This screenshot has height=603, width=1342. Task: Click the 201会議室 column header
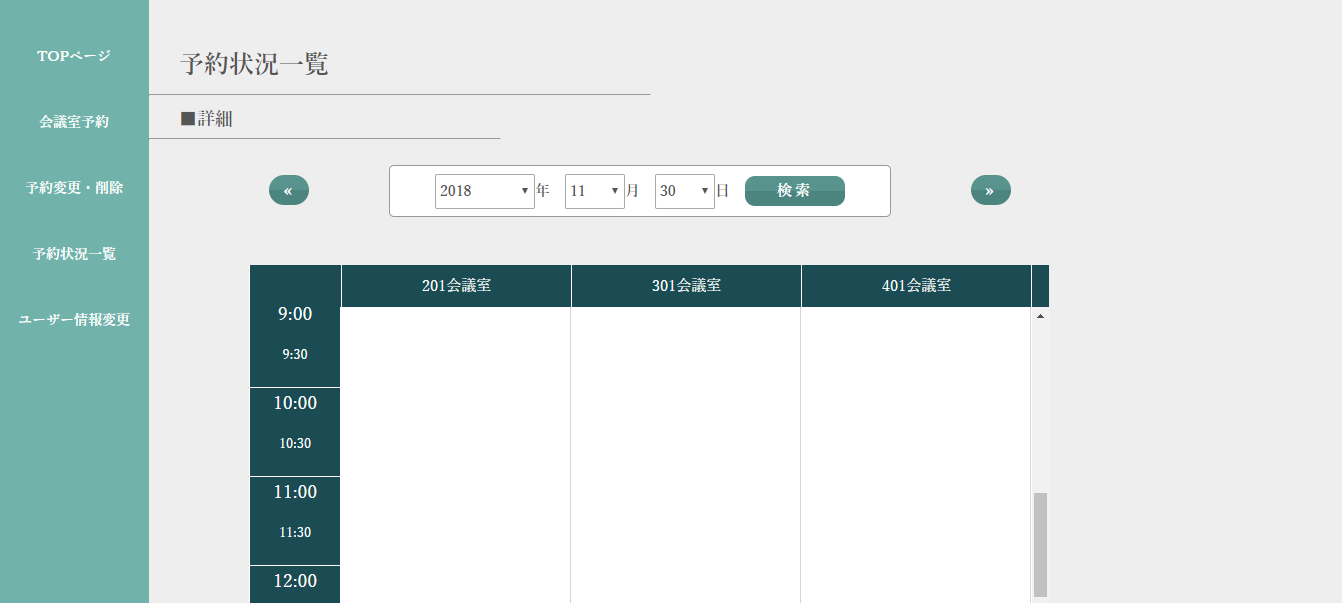click(456, 286)
